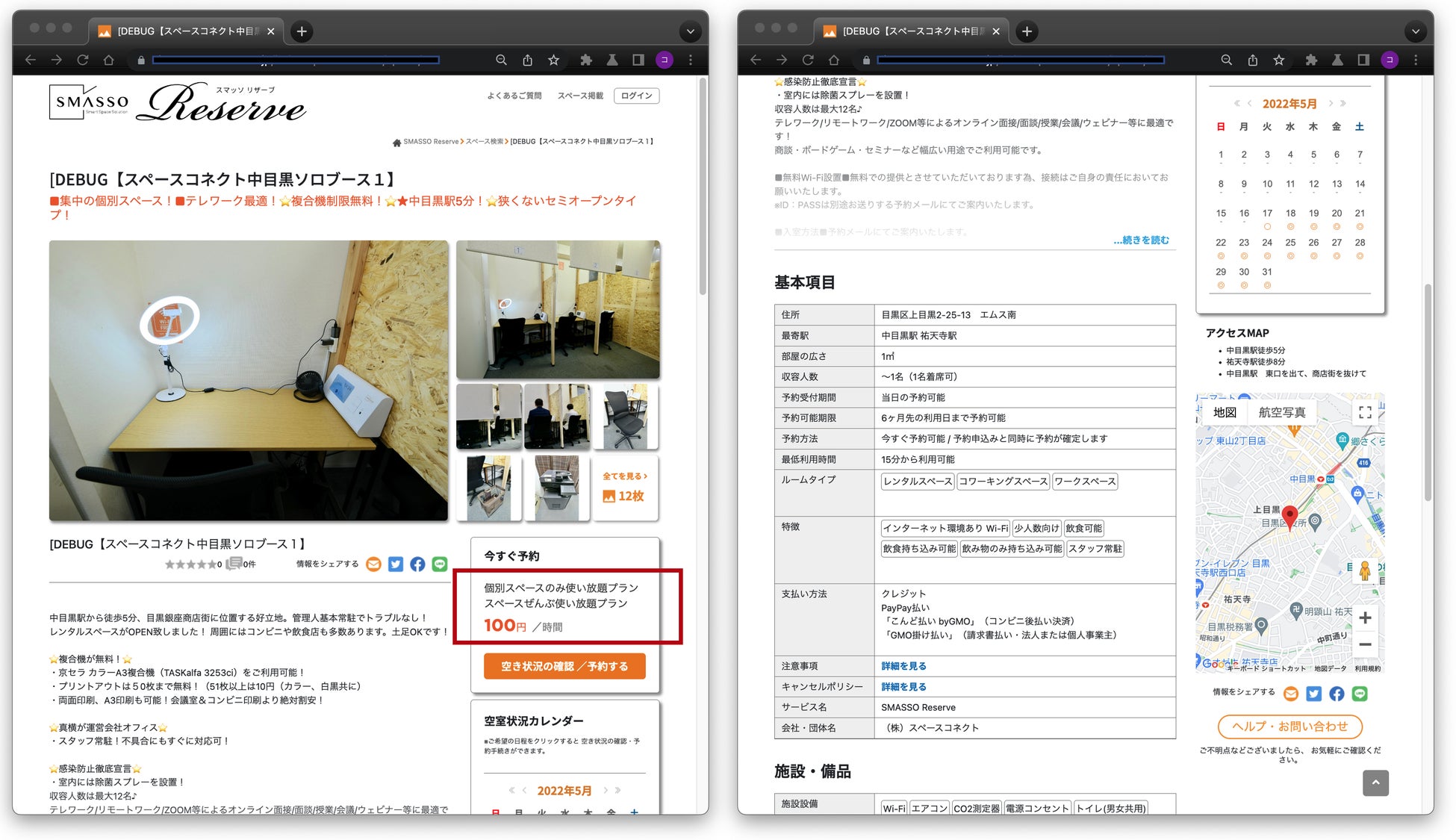Open 詳細を見る link for キャンセルポリシー

(x=903, y=686)
